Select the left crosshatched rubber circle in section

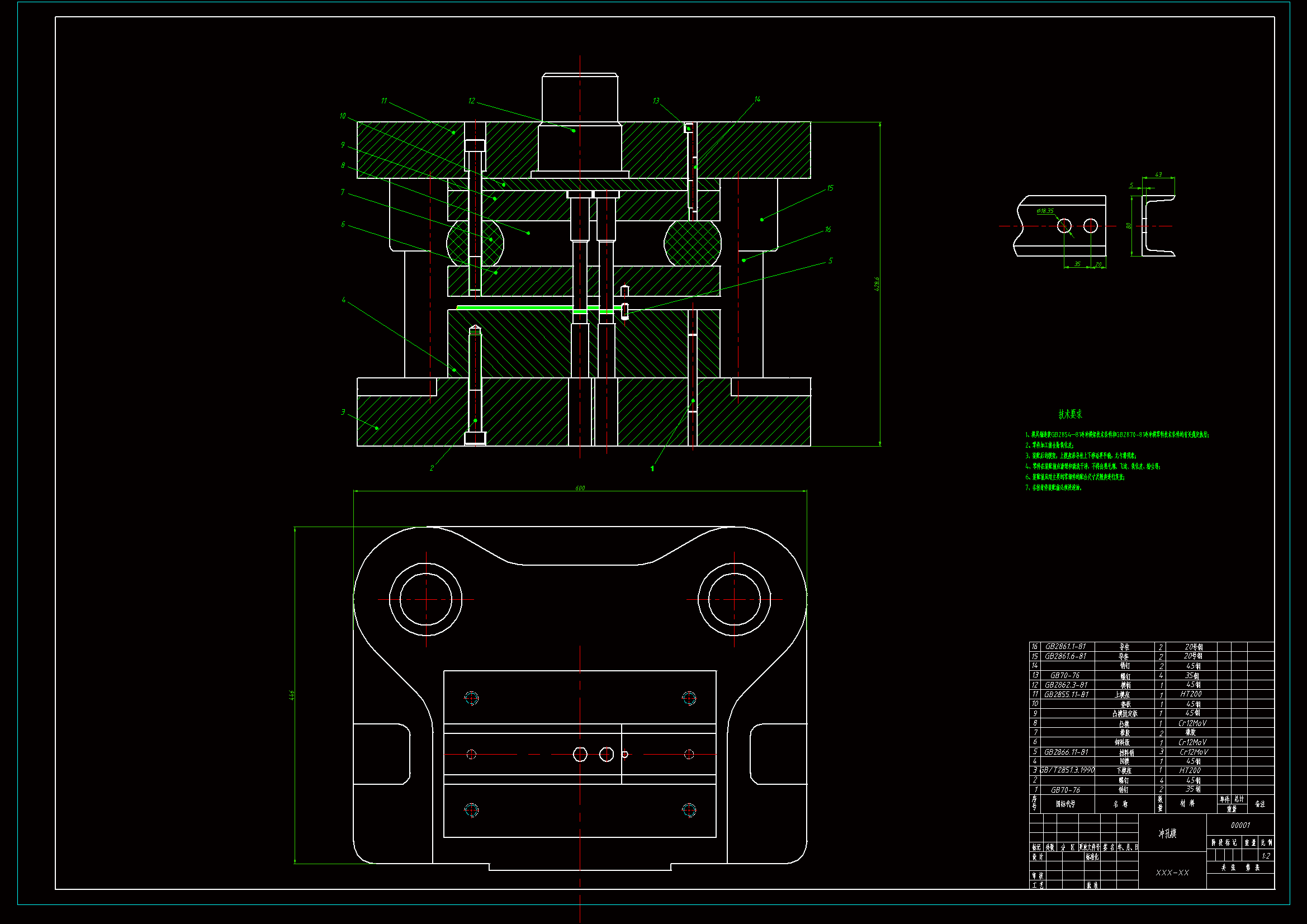click(475, 243)
